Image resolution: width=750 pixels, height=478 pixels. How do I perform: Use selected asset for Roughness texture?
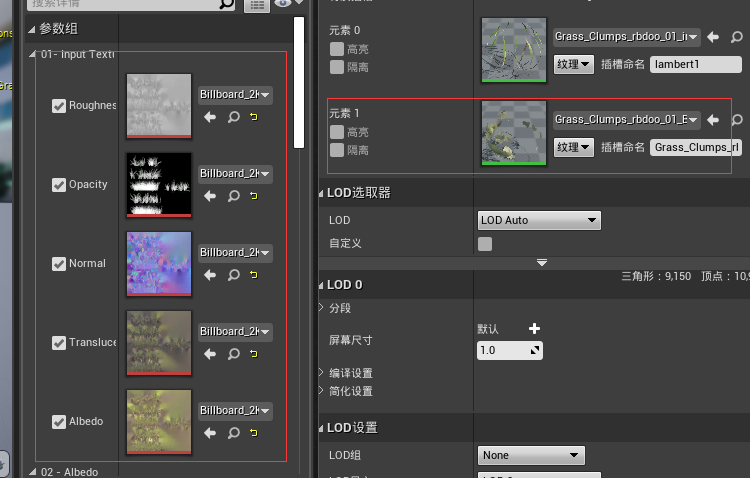[210, 117]
